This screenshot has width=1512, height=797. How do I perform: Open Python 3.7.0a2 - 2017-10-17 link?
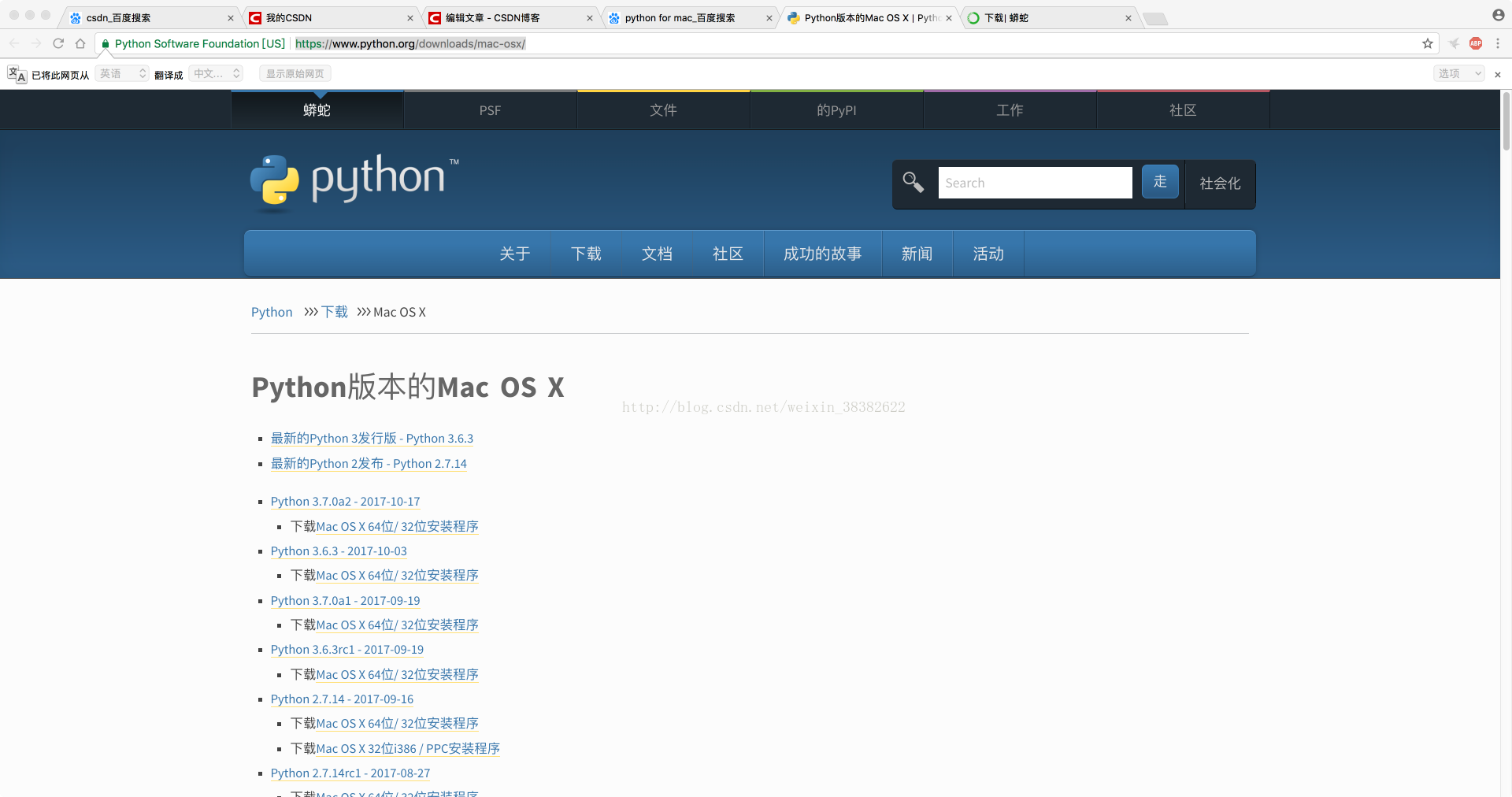click(345, 501)
